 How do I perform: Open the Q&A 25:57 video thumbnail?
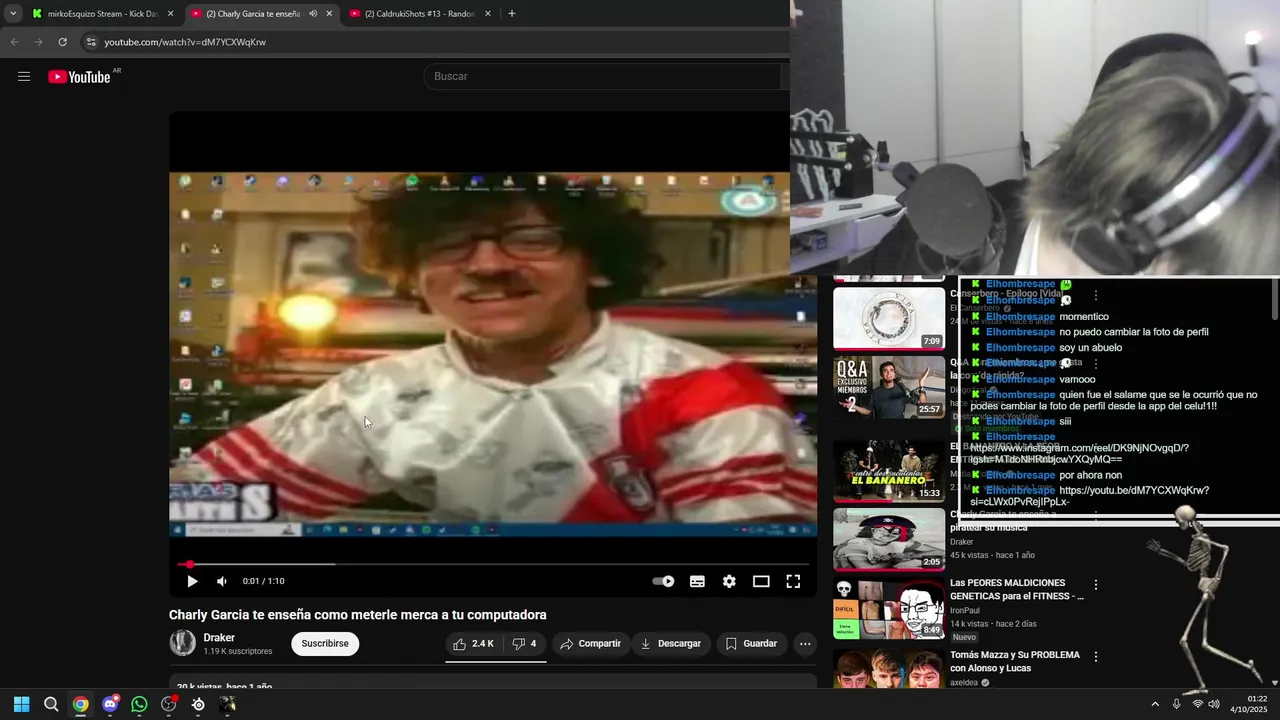(x=889, y=387)
